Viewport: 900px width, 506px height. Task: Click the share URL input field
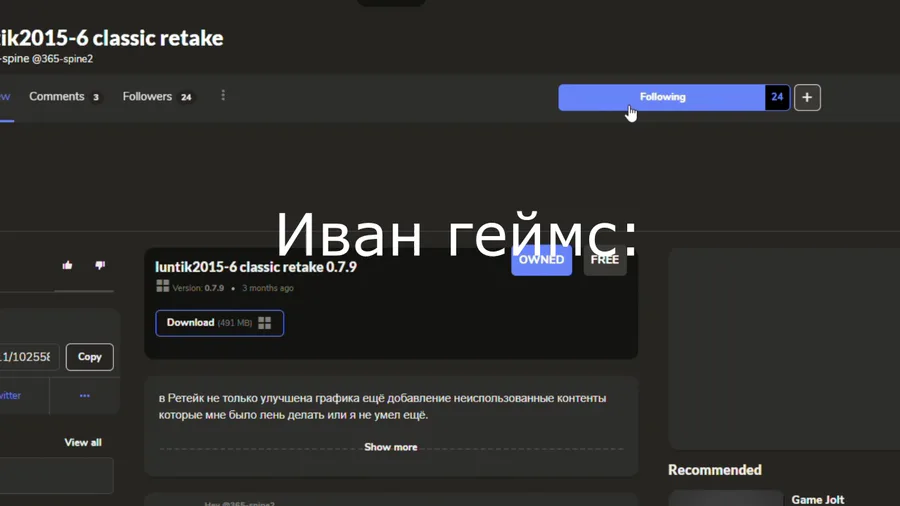pyautogui.click(x=29, y=357)
